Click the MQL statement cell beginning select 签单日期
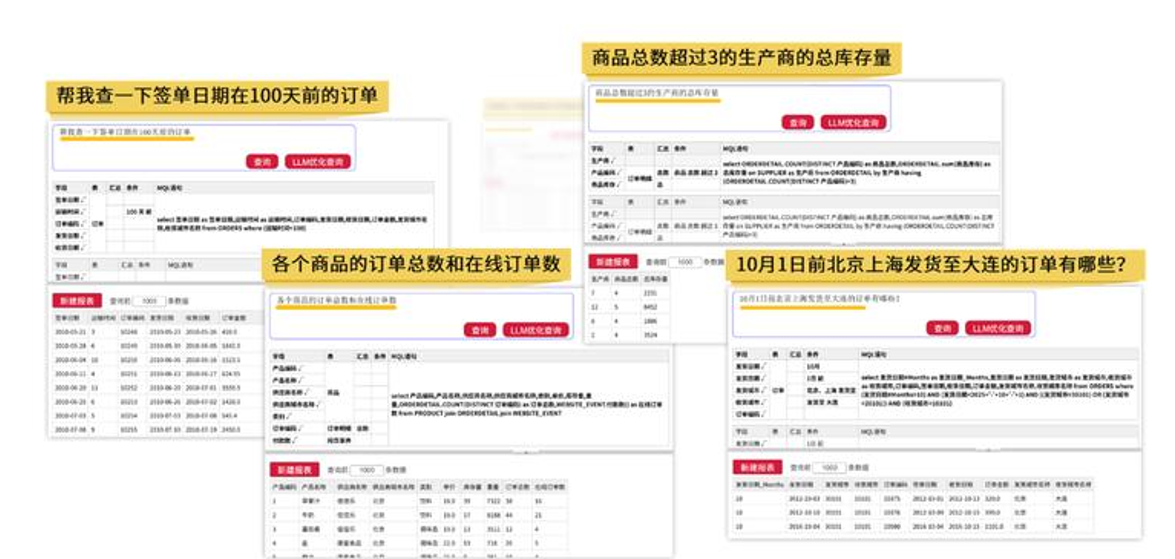Image resolution: width=1175 pixels, height=559 pixels. click(x=294, y=223)
